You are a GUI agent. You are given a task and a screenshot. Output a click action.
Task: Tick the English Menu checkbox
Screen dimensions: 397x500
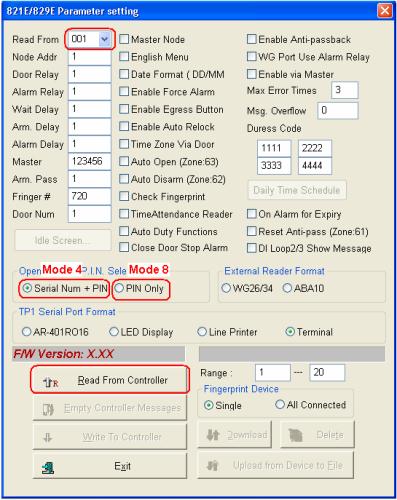point(124,57)
